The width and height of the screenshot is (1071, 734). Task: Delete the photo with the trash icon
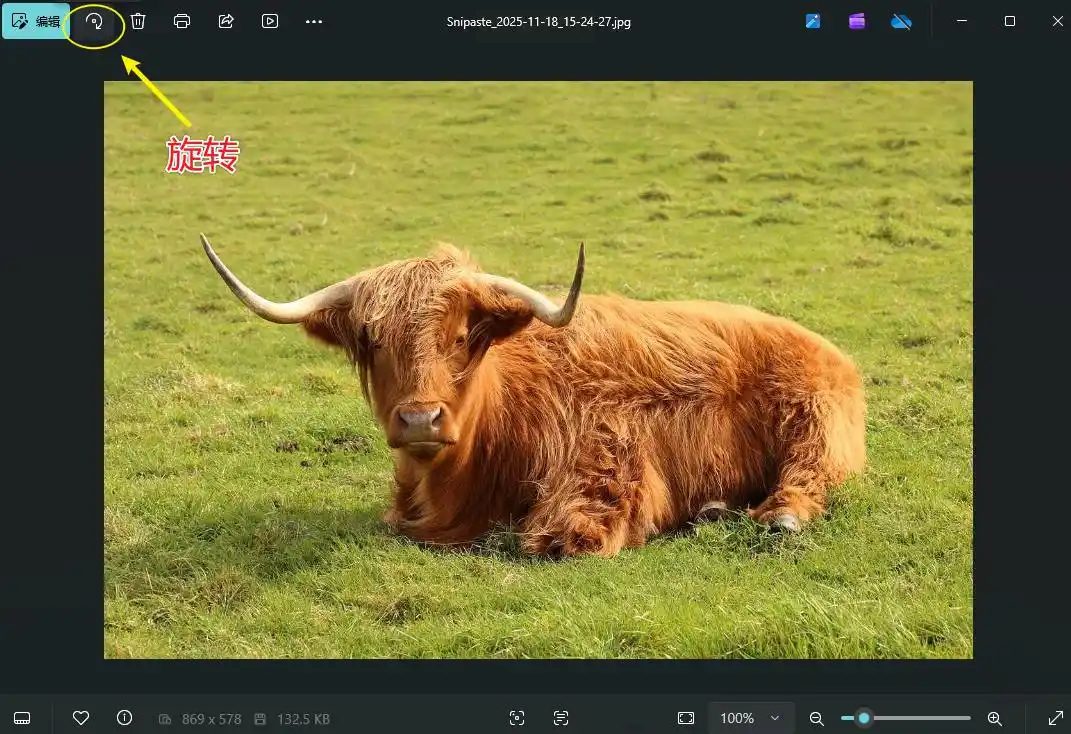point(138,21)
